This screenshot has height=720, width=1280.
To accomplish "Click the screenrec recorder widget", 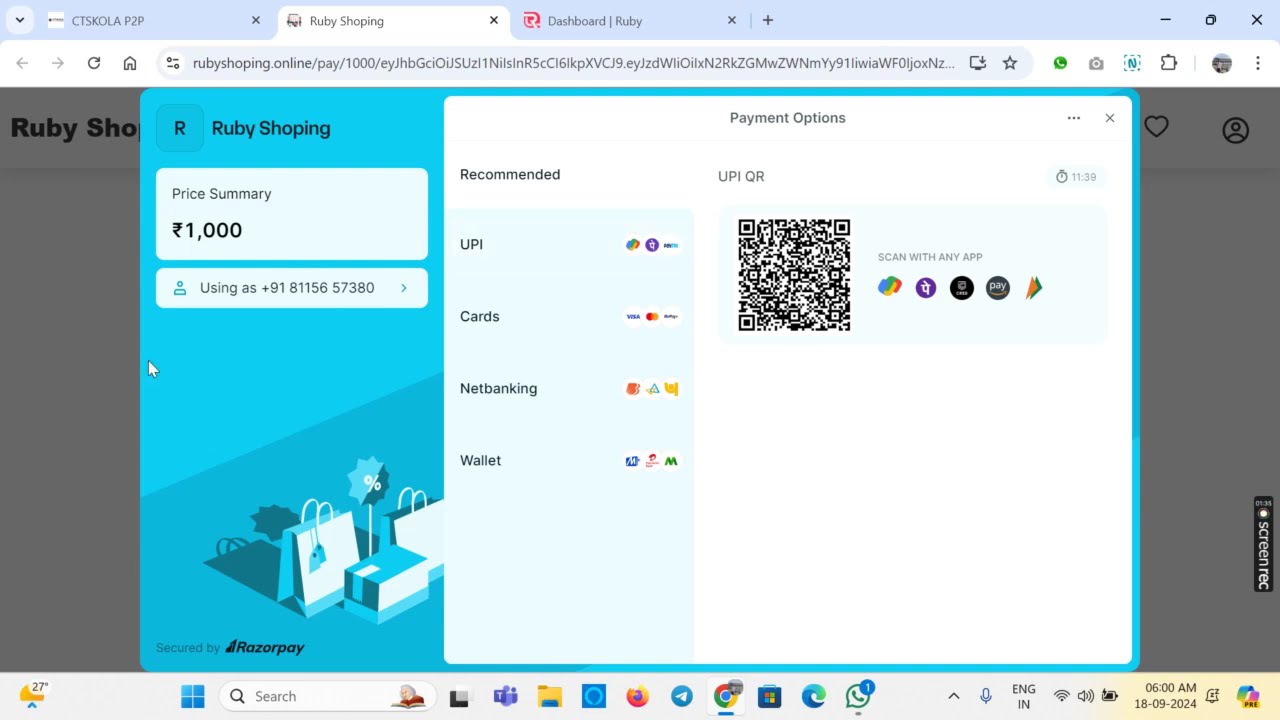I will 1264,545.
